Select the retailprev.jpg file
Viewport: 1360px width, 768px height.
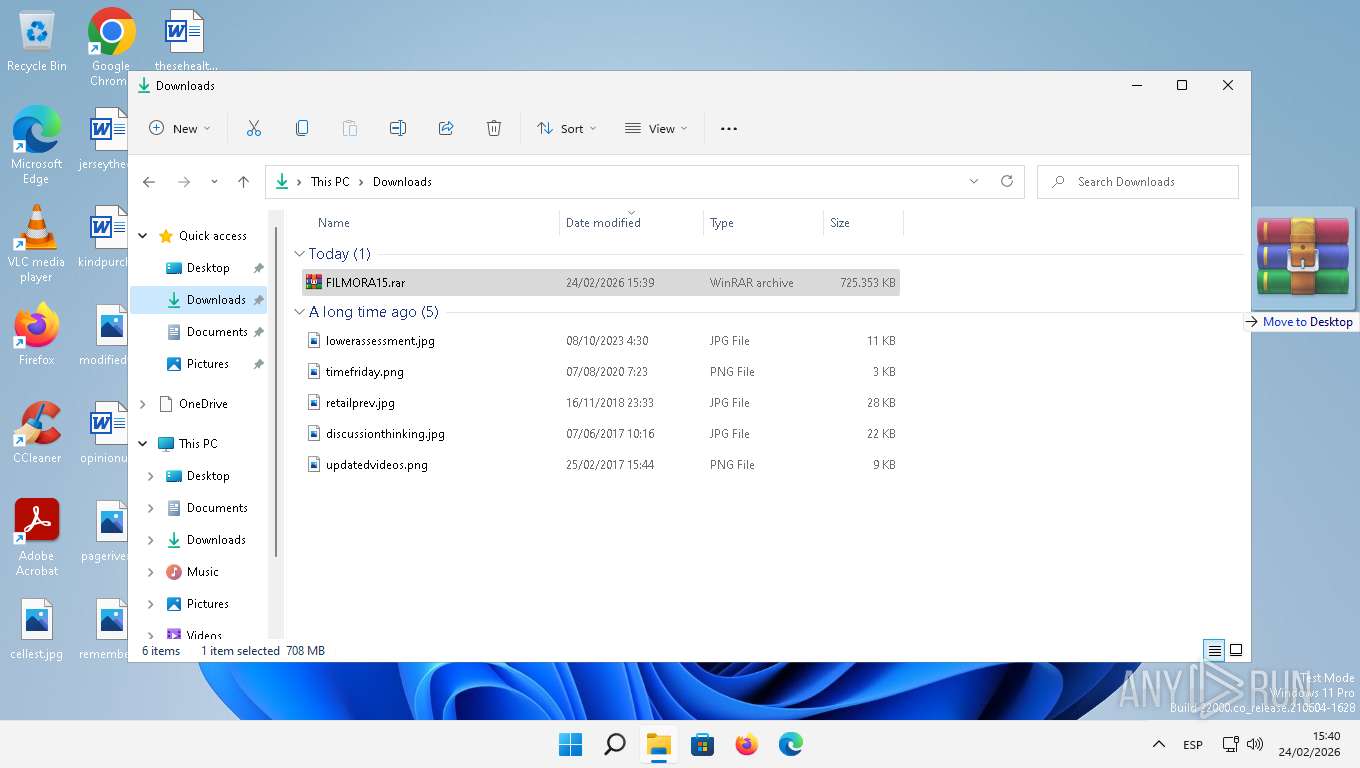601,403
